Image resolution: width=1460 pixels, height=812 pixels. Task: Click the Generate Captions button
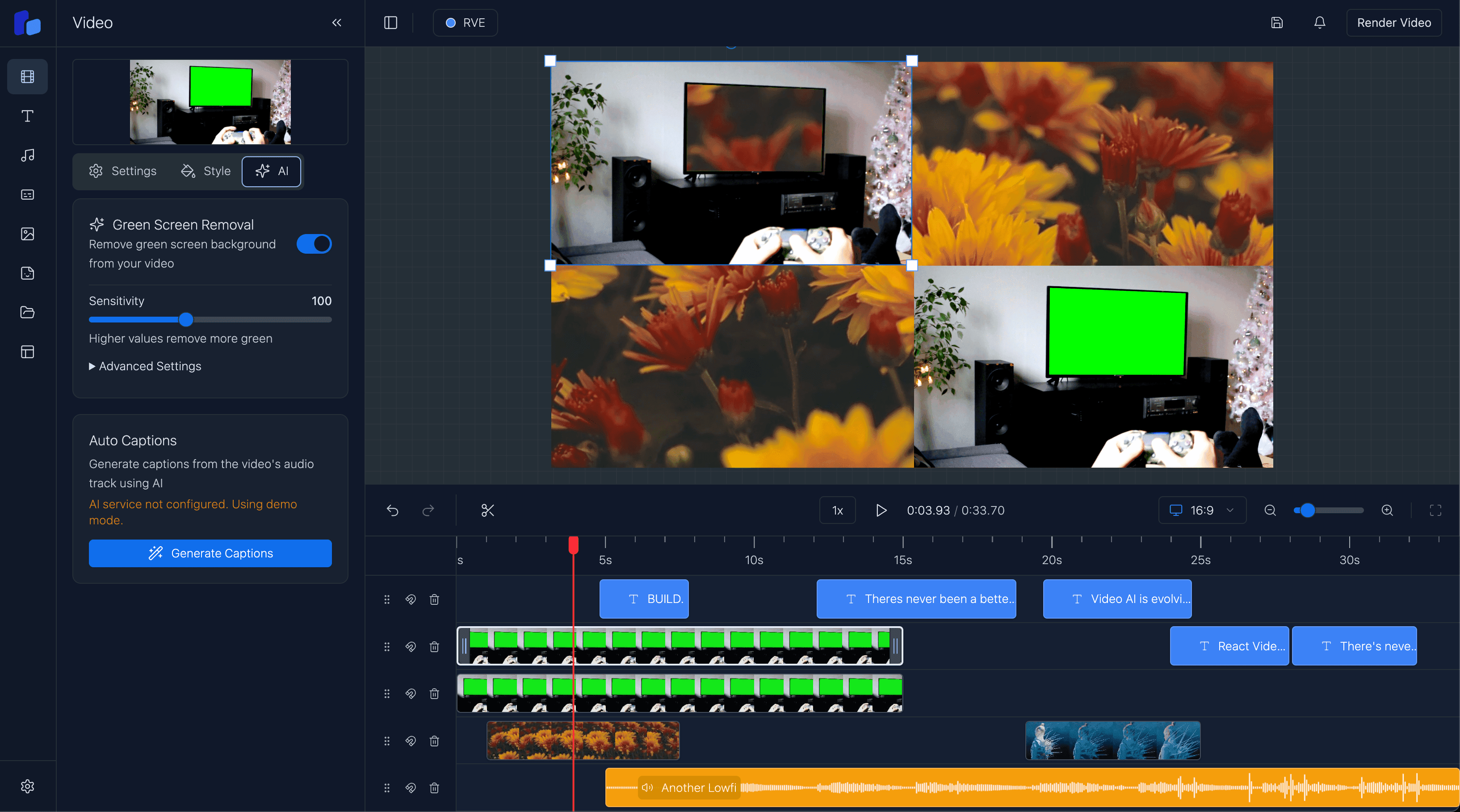tap(210, 553)
